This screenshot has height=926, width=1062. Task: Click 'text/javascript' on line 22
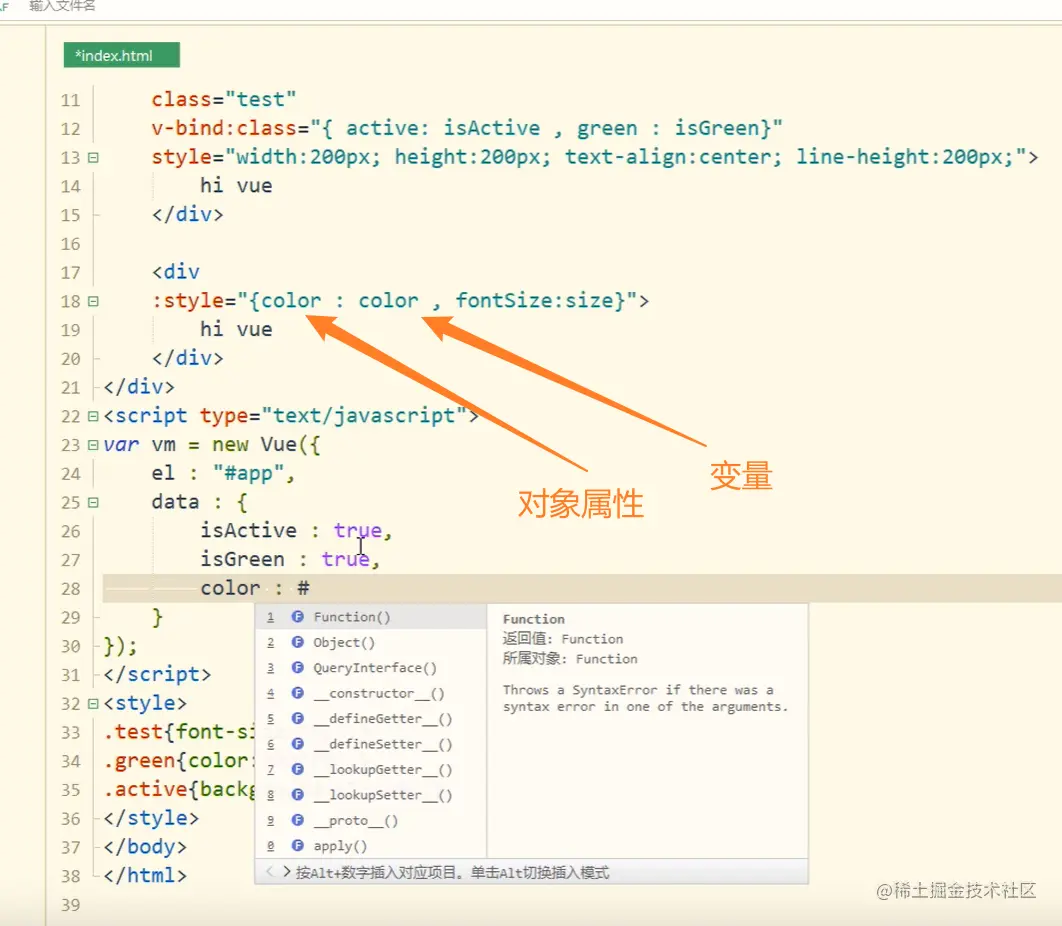[364, 415]
